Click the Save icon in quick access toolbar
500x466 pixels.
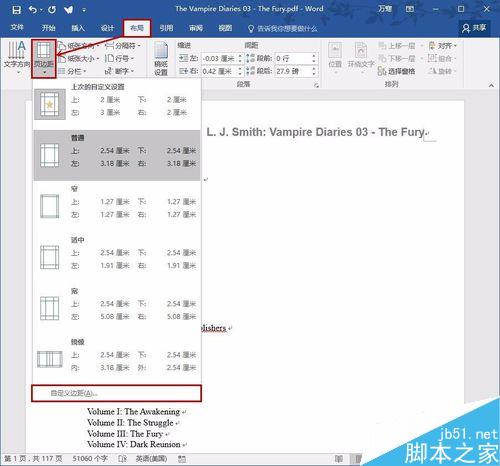pos(16,10)
